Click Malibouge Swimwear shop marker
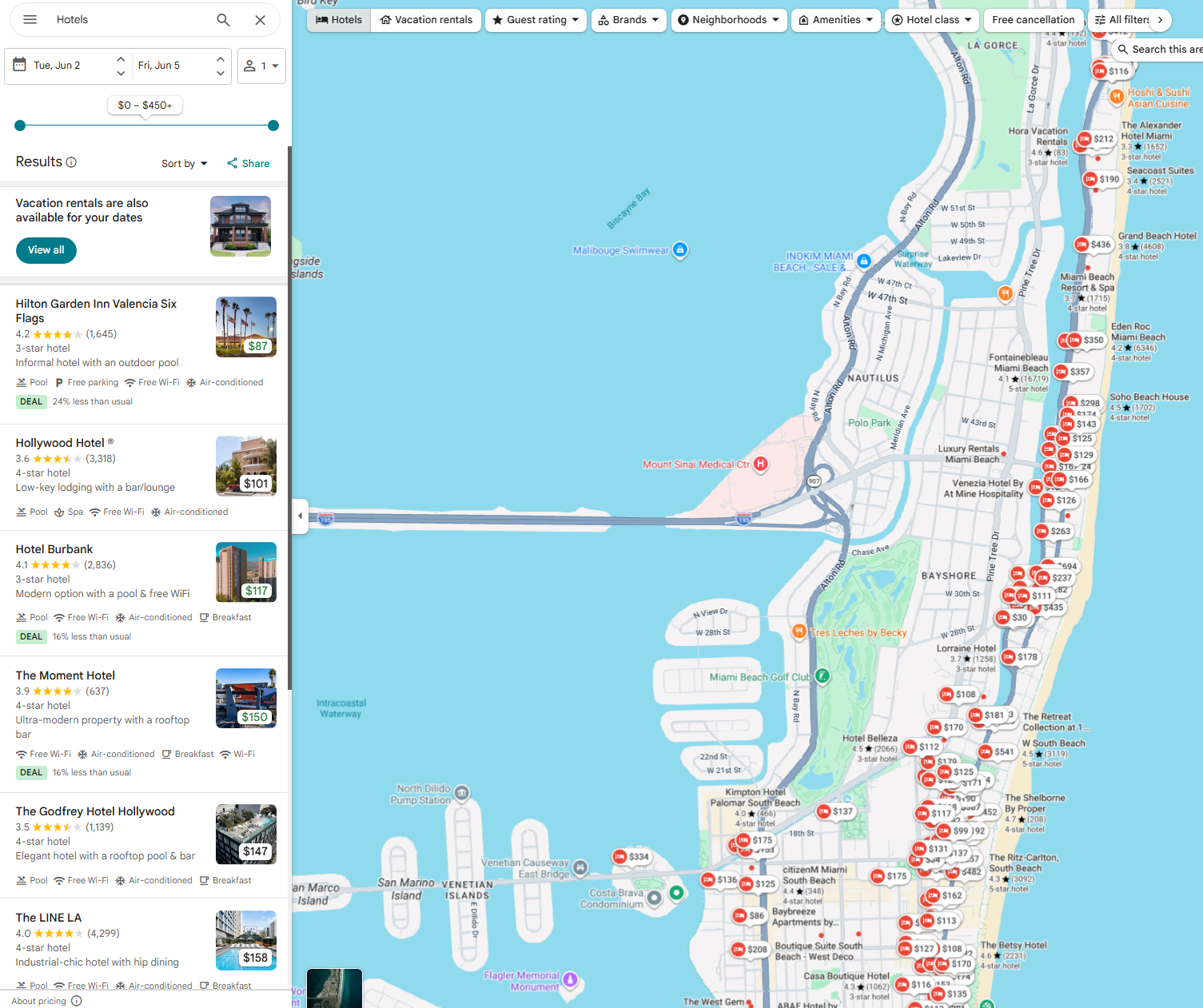The height and width of the screenshot is (1008, 1203). (x=680, y=250)
